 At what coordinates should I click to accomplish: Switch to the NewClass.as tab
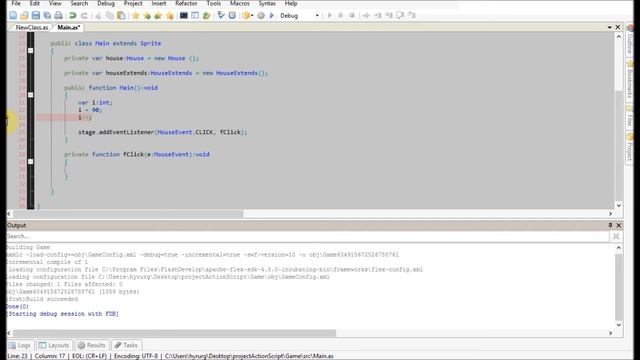(31, 27)
